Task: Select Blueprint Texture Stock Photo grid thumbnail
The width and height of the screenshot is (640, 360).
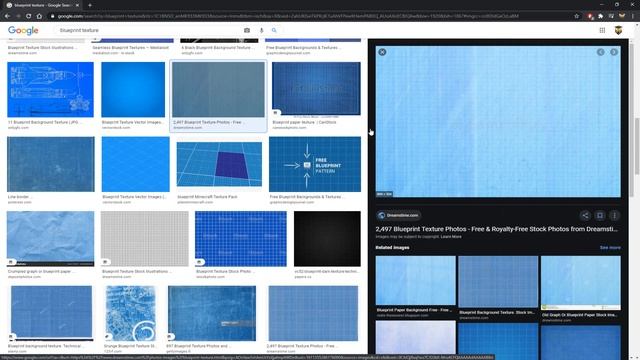Action: pos(241,239)
